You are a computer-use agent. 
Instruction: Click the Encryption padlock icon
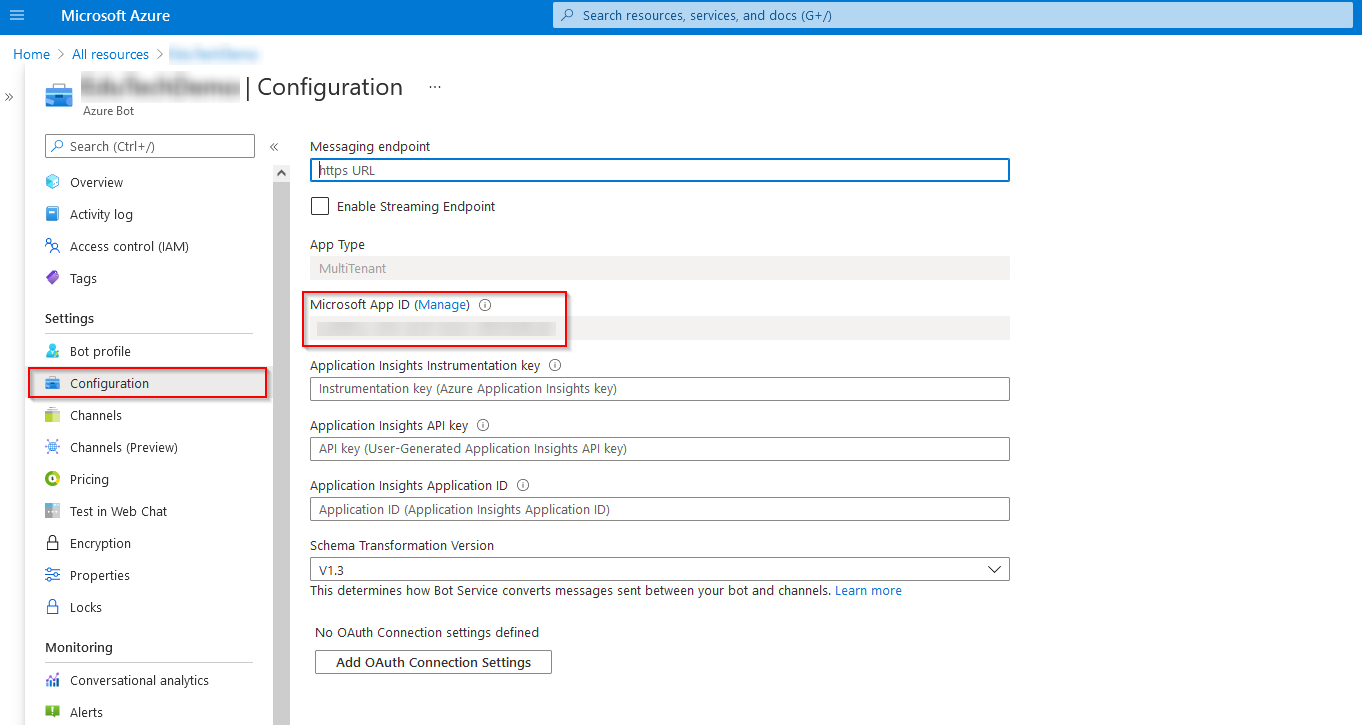click(x=53, y=543)
